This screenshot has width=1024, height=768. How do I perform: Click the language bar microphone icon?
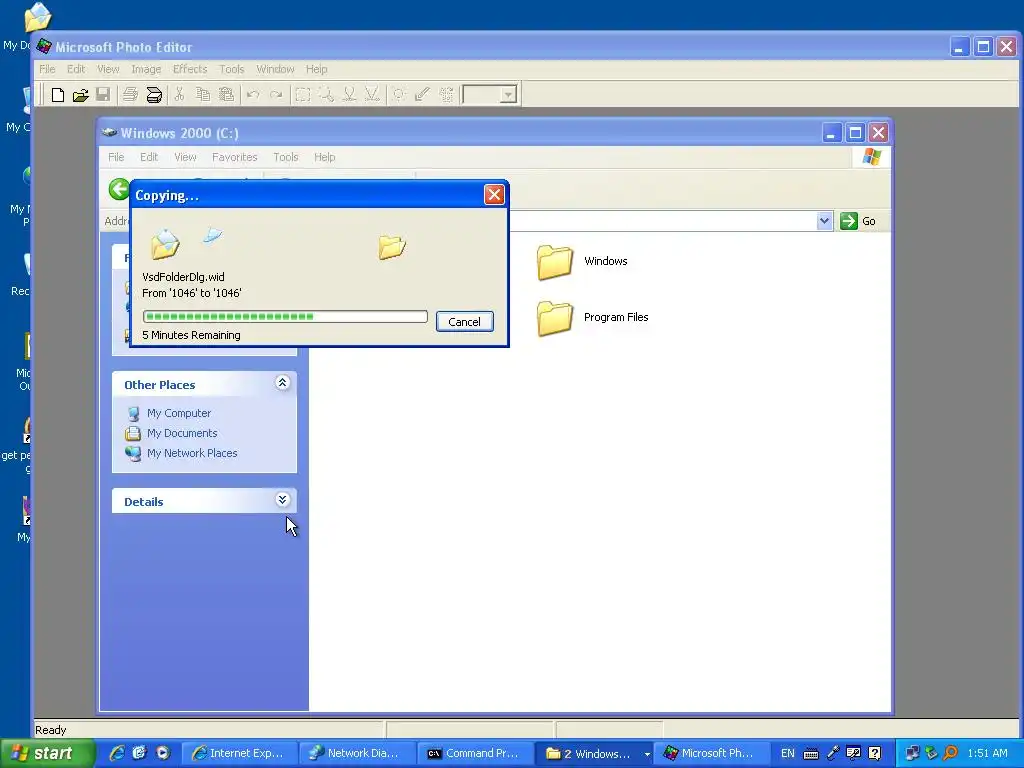(833, 754)
